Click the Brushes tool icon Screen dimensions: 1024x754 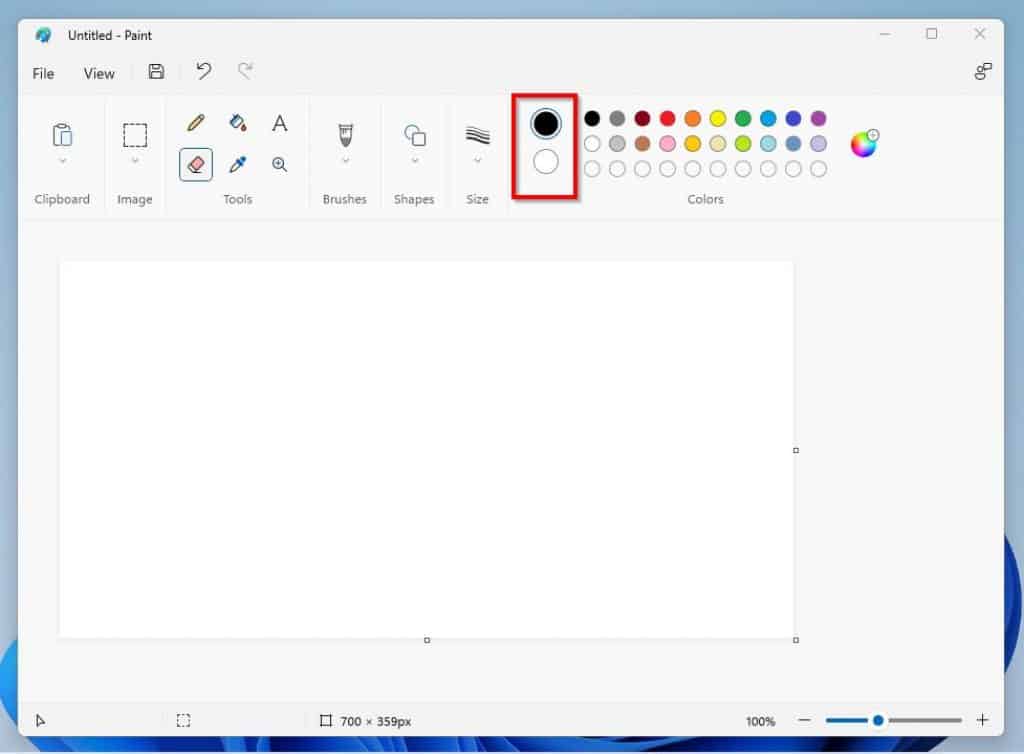pos(345,135)
